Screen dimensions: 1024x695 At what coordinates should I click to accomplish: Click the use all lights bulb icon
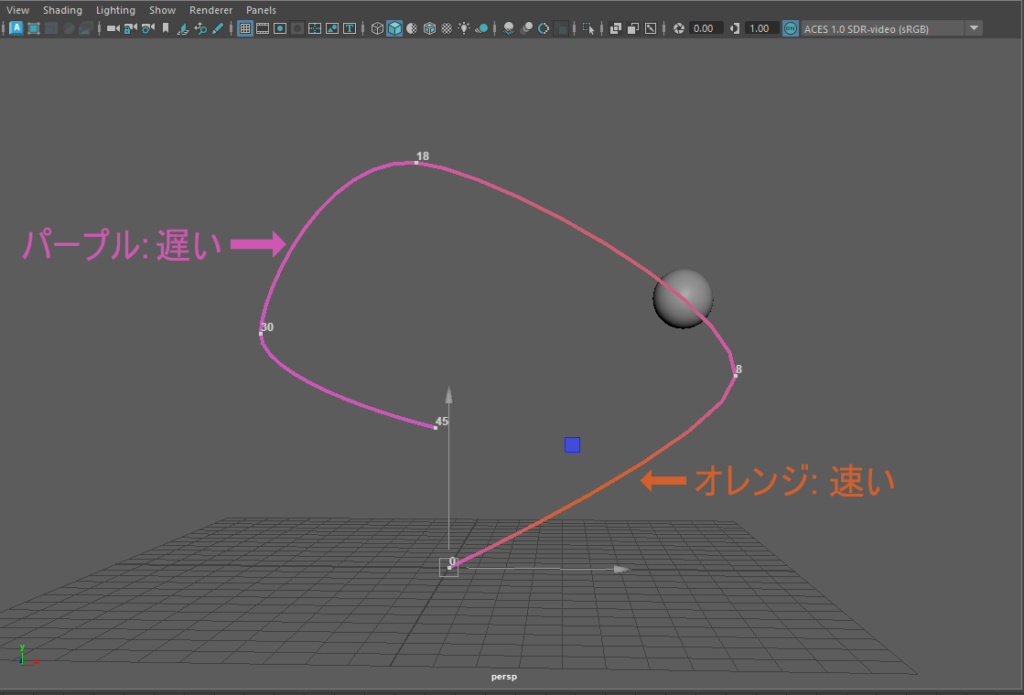pyautogui.click(x=463, y=29)
